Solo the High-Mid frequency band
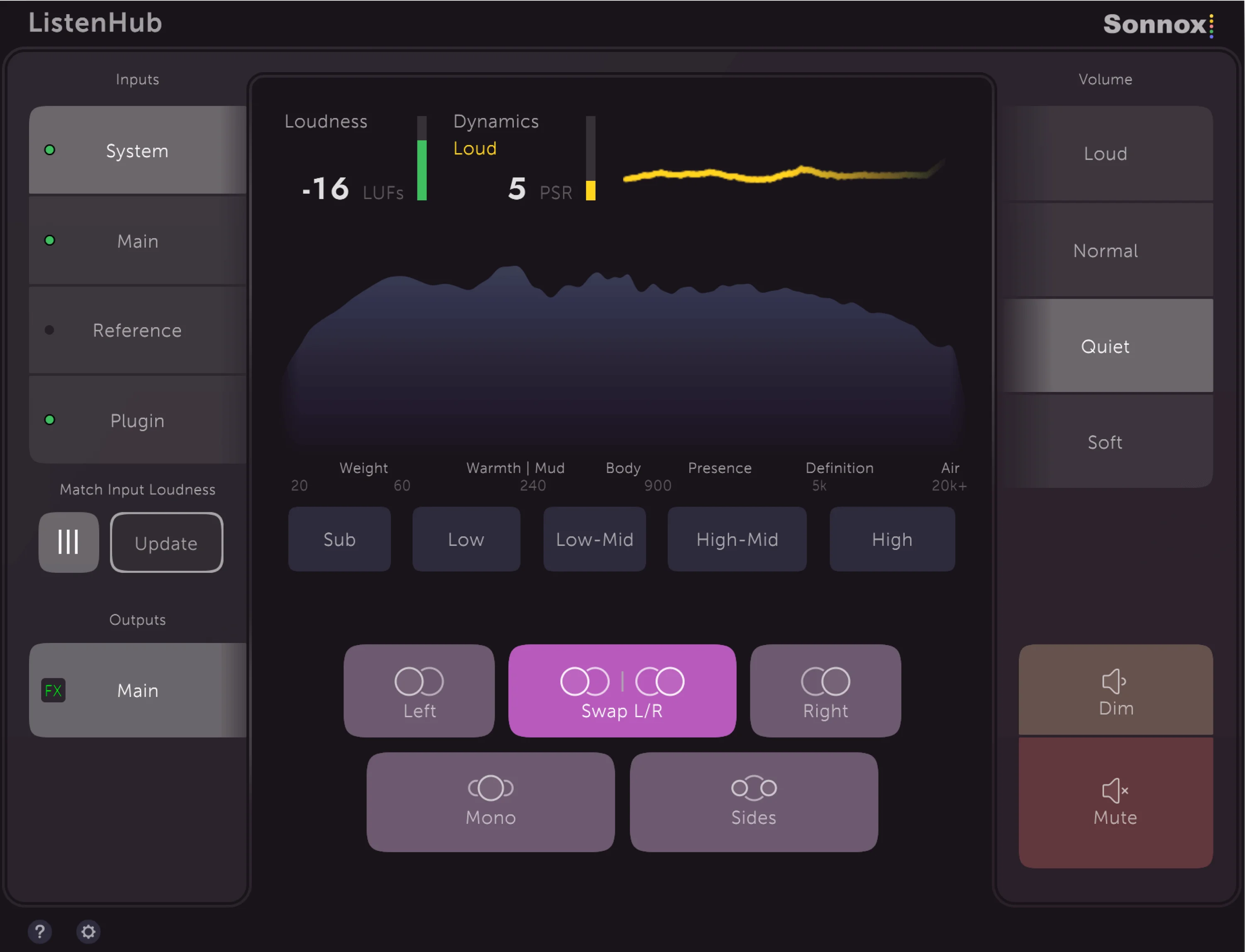Viewport: 1245px width, 952px height. click(x=737, y=539)
